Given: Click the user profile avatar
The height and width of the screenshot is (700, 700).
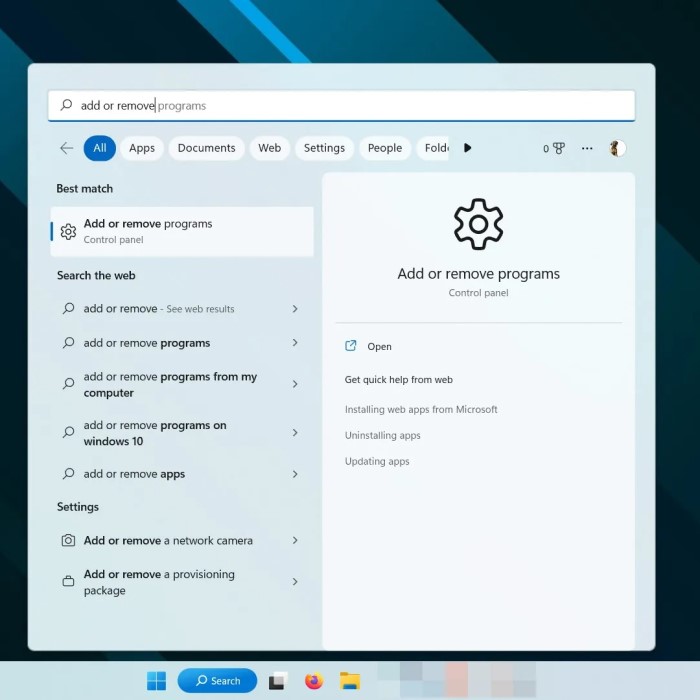Looking at the screenshot, I should pyautogui.click(x=617, y=148).
